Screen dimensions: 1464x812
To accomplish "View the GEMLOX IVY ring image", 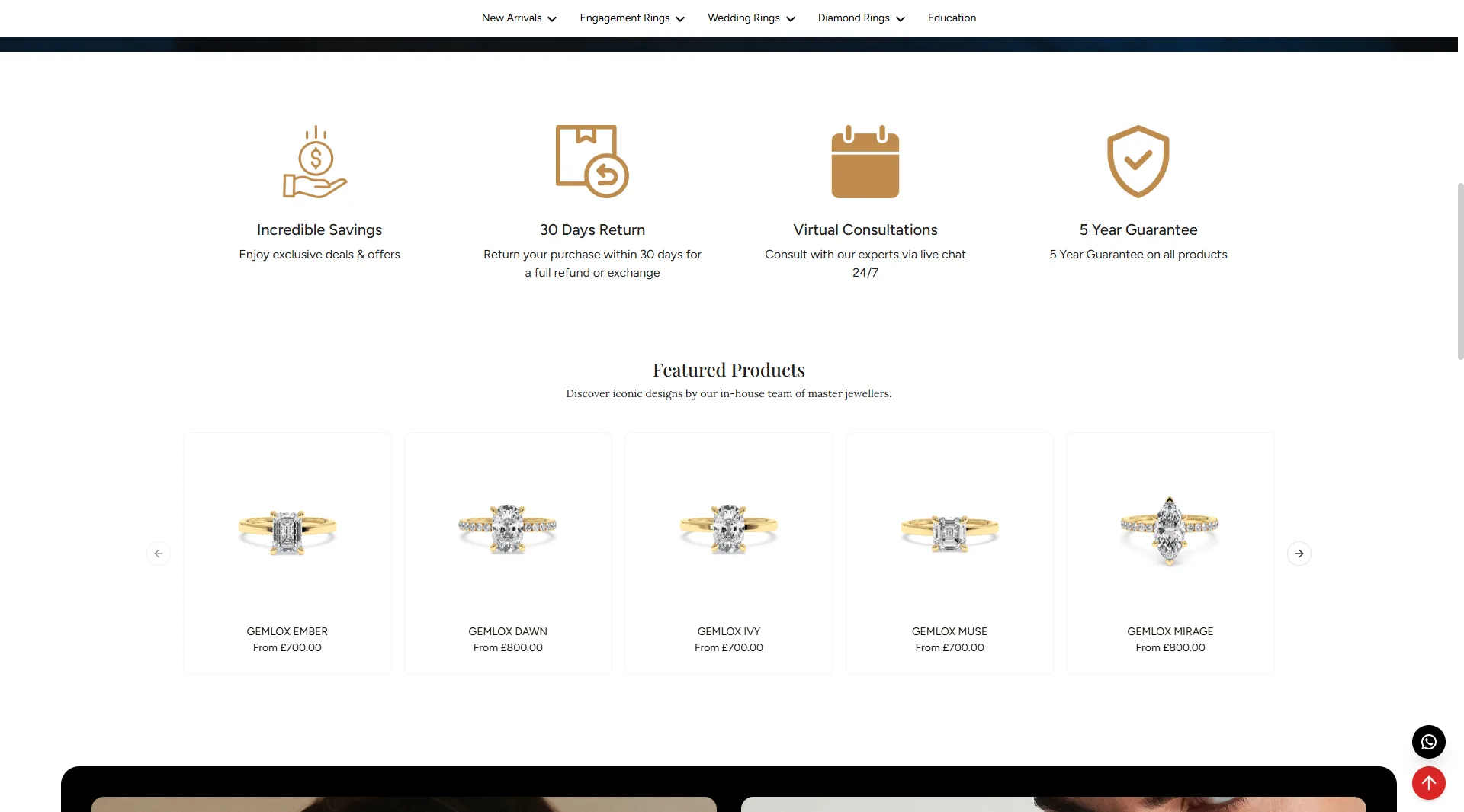I will (728, 528).
